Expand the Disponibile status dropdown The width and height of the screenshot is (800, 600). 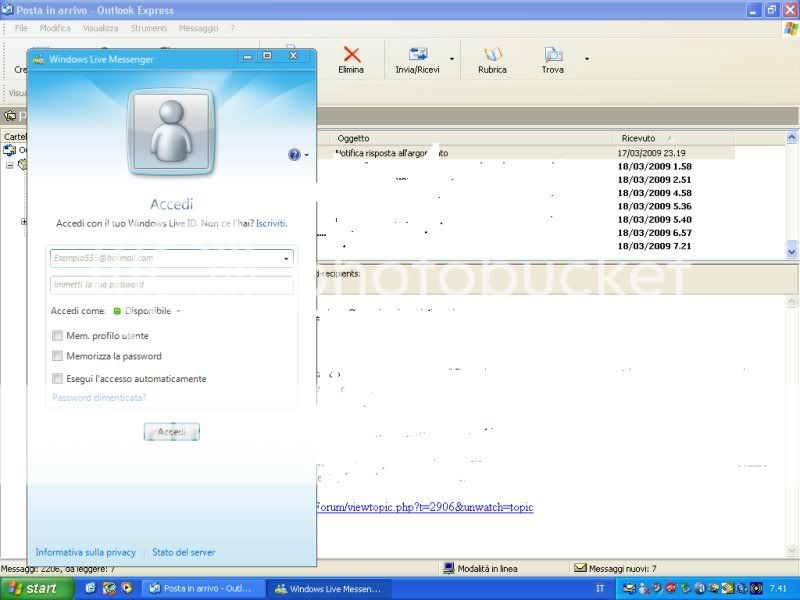point(178,311)
